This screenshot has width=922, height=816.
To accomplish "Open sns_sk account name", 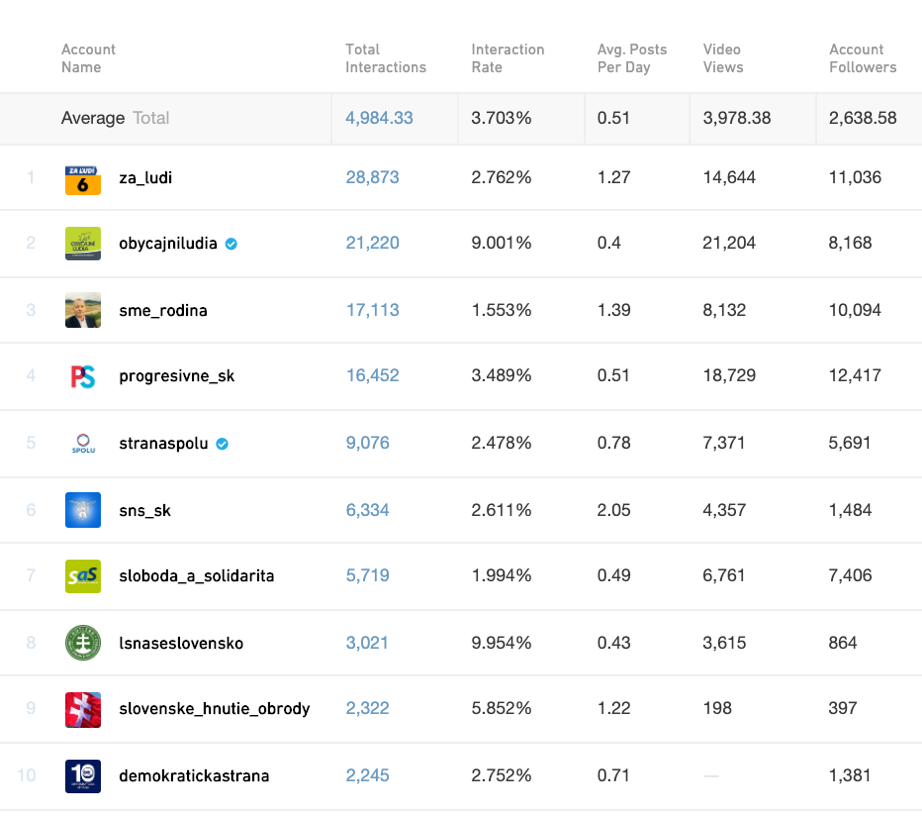I will (x=145, y=511).
